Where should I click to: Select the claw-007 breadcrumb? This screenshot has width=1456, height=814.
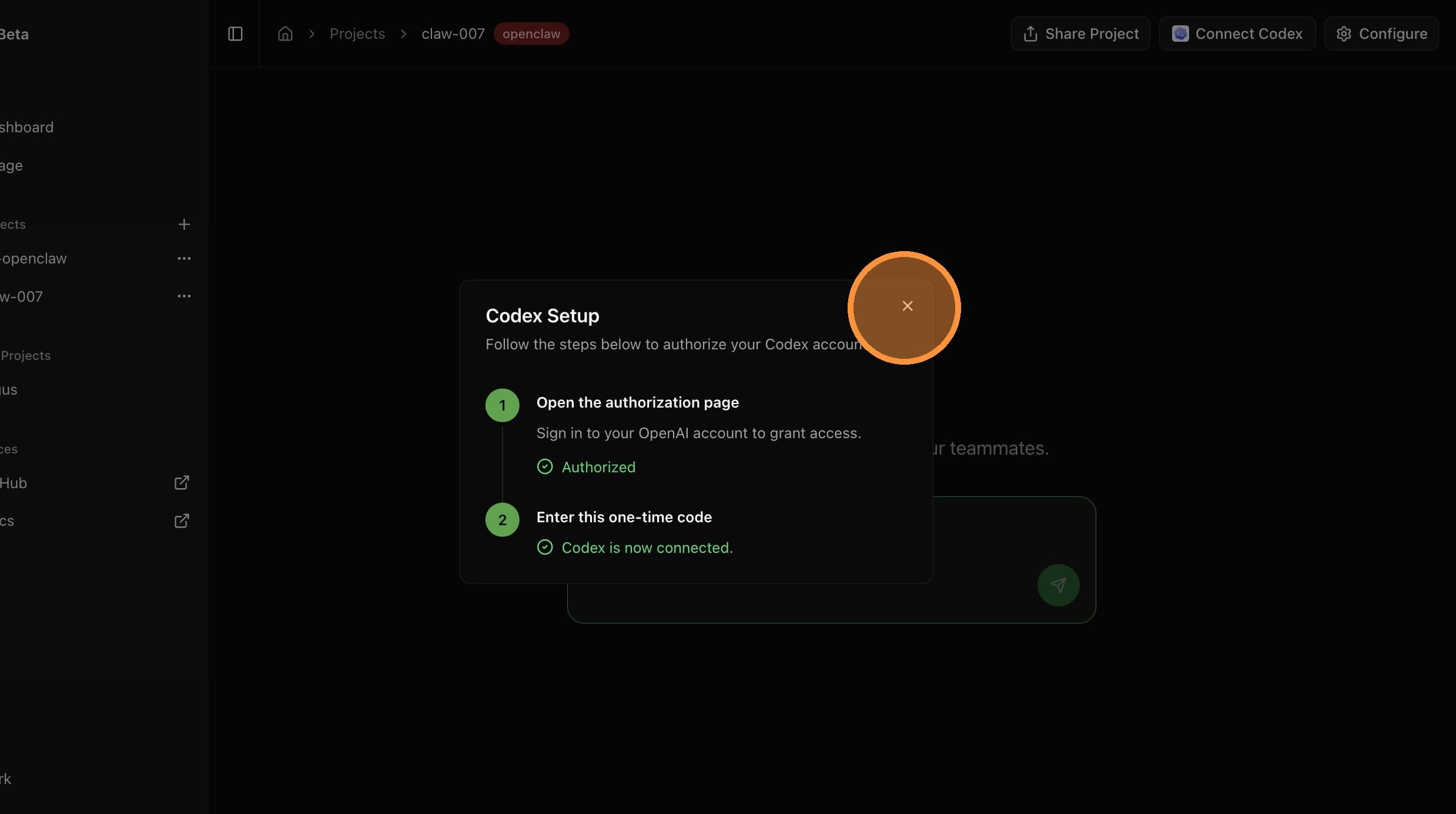tap(453, 34)
